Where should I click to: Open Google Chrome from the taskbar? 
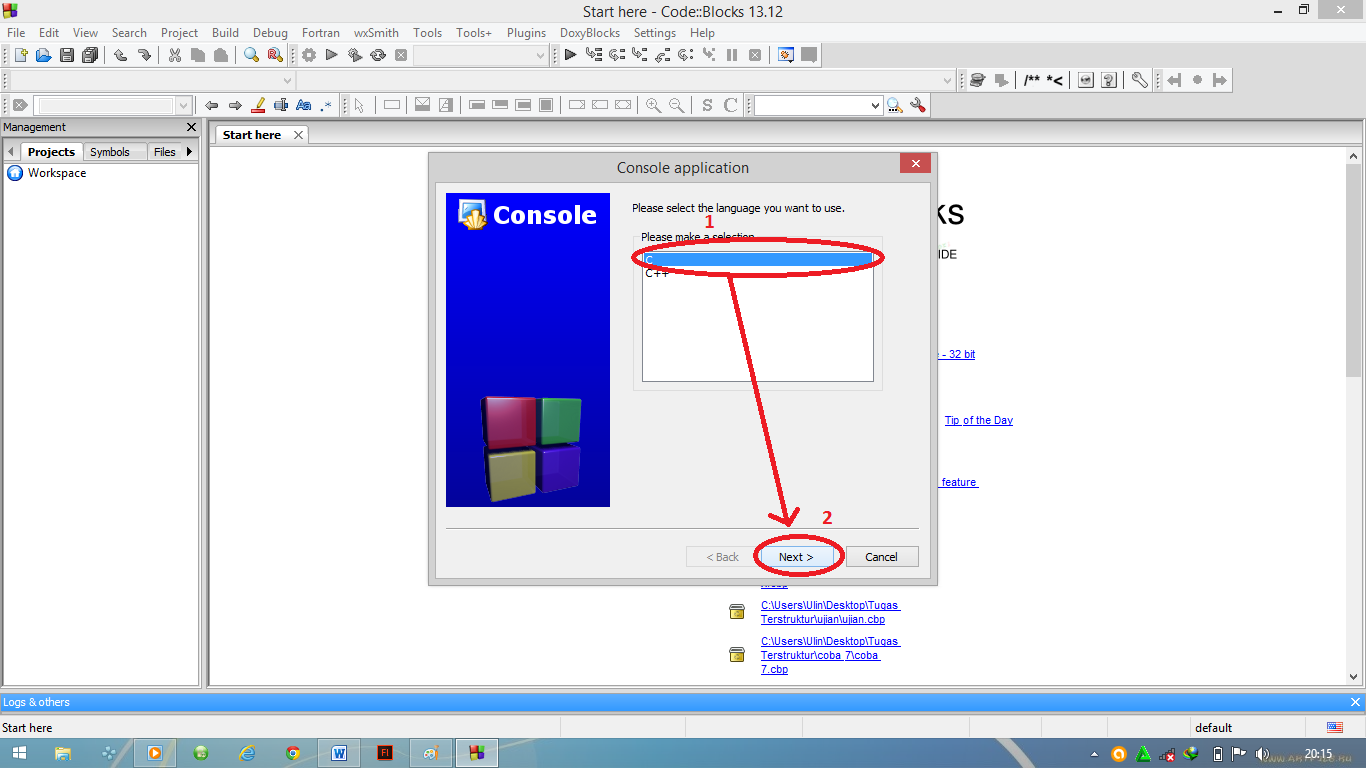click(293, 753)
